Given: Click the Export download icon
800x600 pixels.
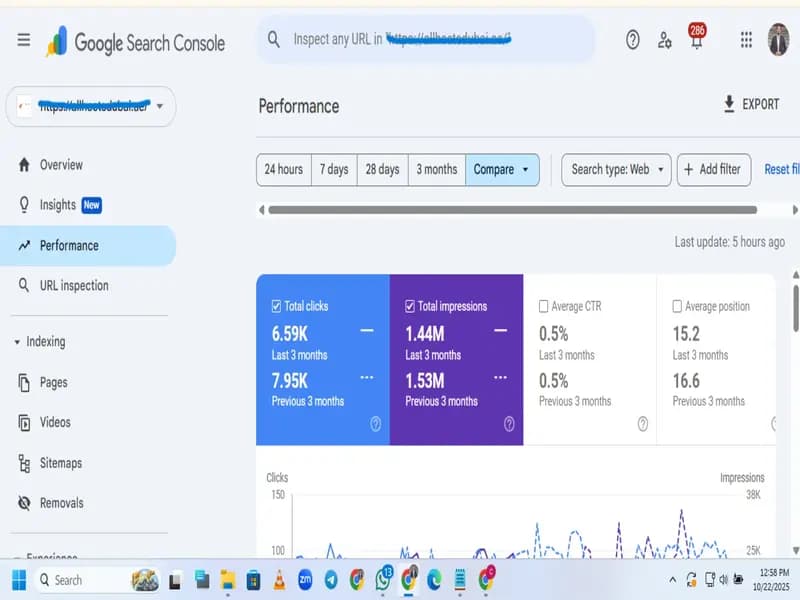Looking at the screenshot, I should coord(729,104).
